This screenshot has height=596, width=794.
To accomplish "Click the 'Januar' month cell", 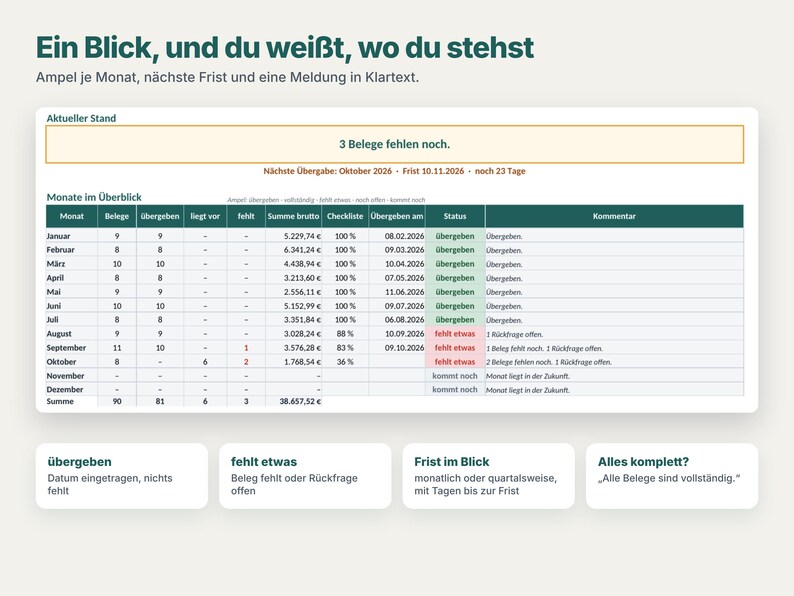I will (x=71, y=236).
